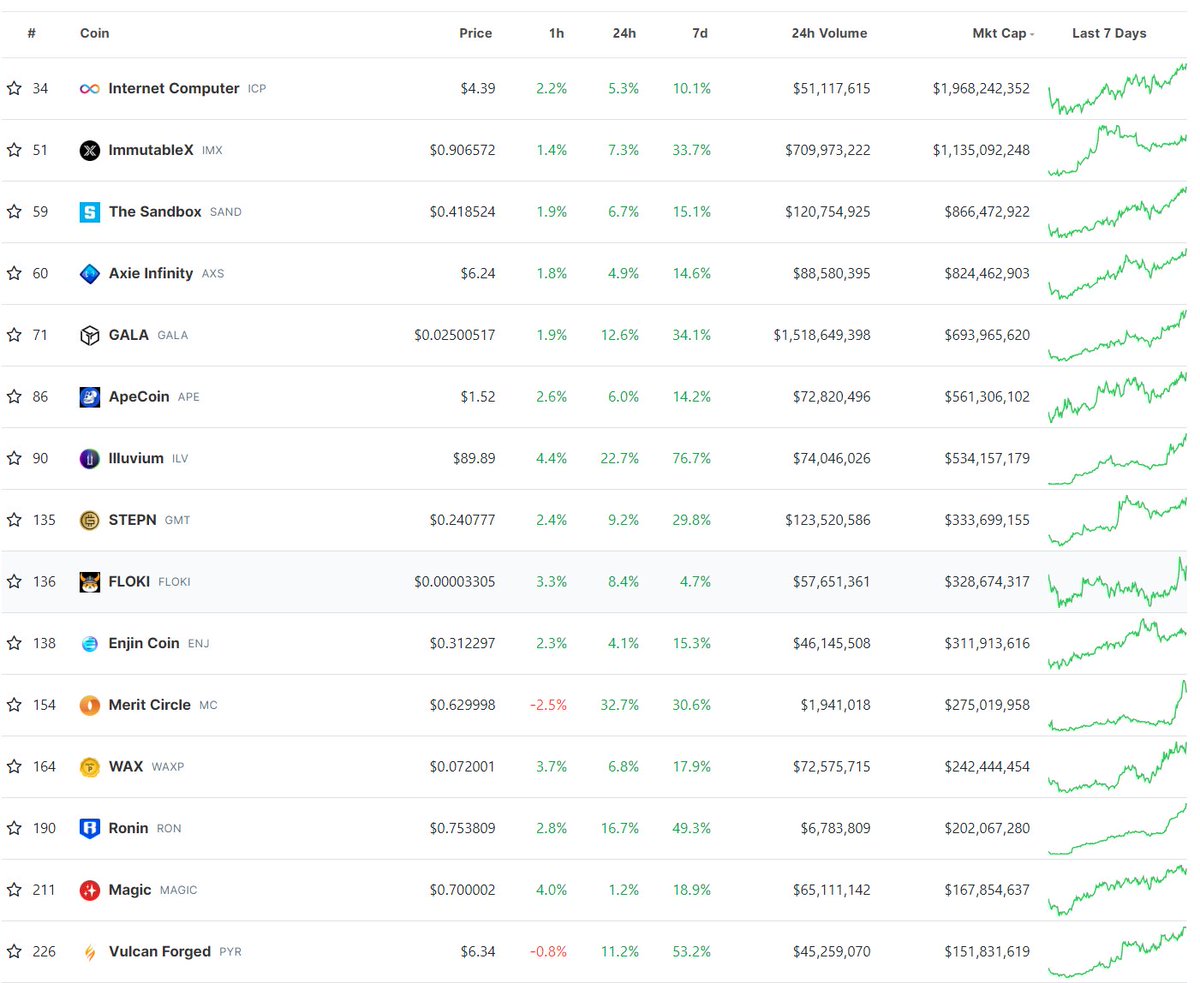Click the STEPN logo icon
The height and width of the screenshot is (983, 1200).
90,521
